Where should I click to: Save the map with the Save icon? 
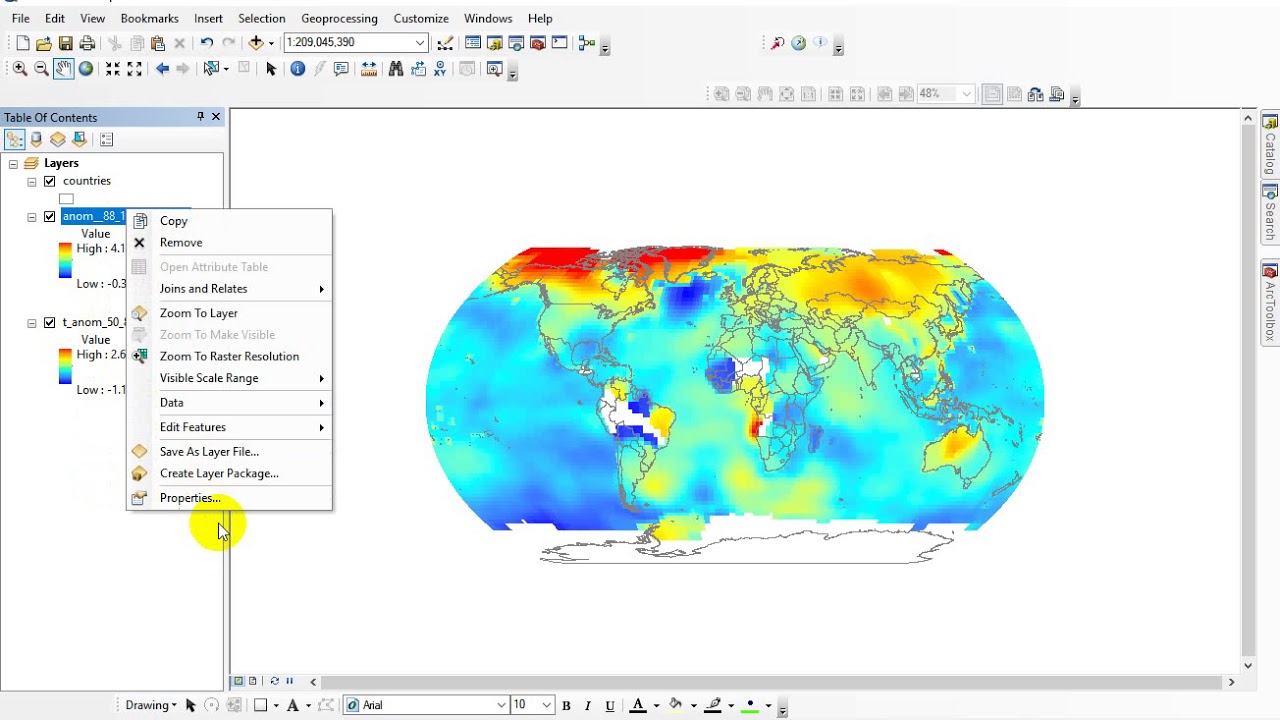66,43
